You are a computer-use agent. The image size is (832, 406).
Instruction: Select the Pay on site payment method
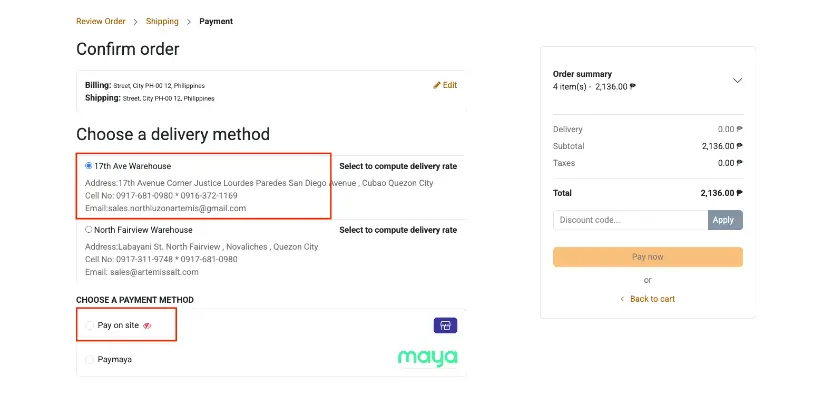click(x=90, y=326)
